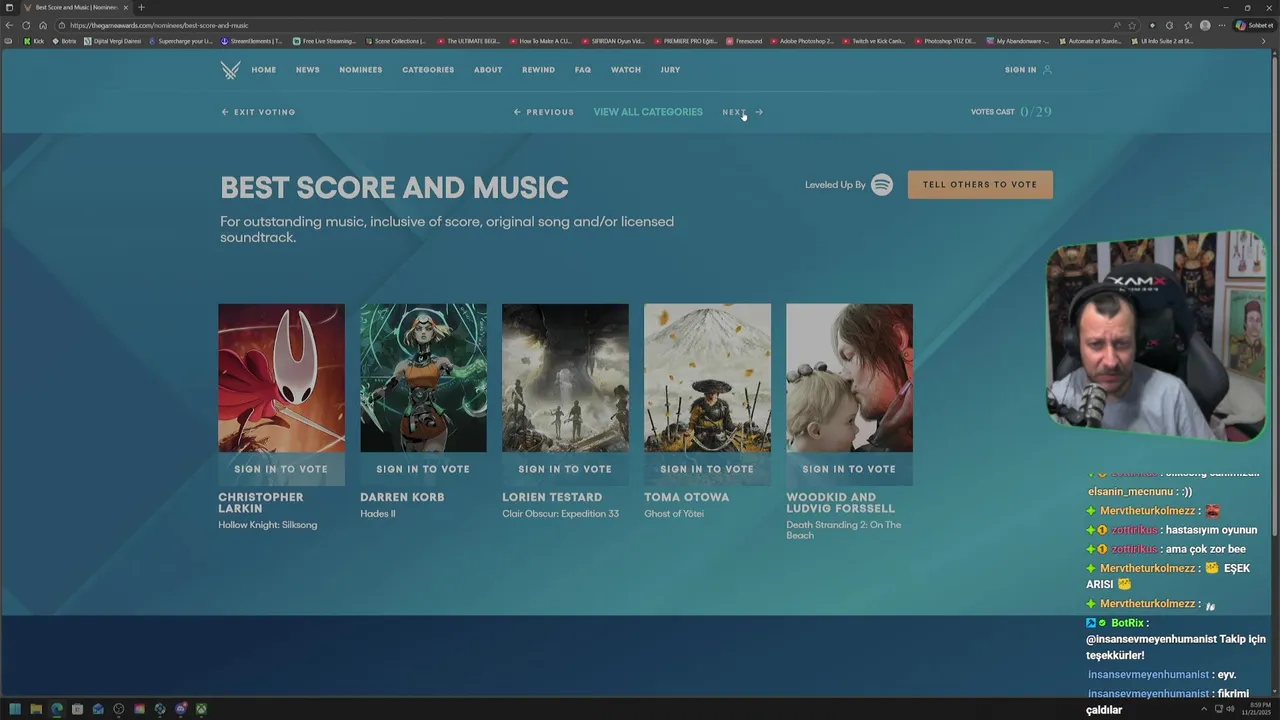Open the Kick bookmark

pyautogui.click(x=34, y=41)
